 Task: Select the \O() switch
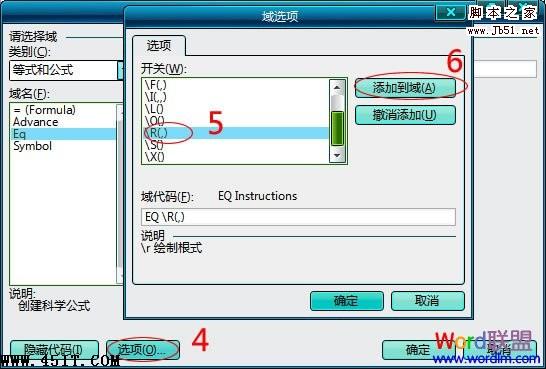click(235, 121)
